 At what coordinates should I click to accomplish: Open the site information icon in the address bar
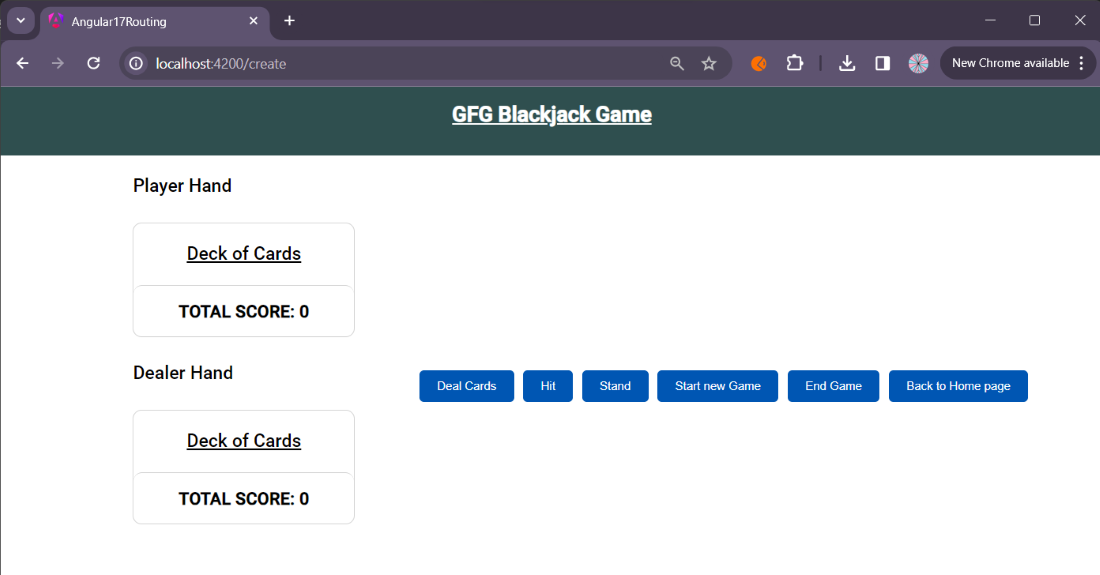136,64
